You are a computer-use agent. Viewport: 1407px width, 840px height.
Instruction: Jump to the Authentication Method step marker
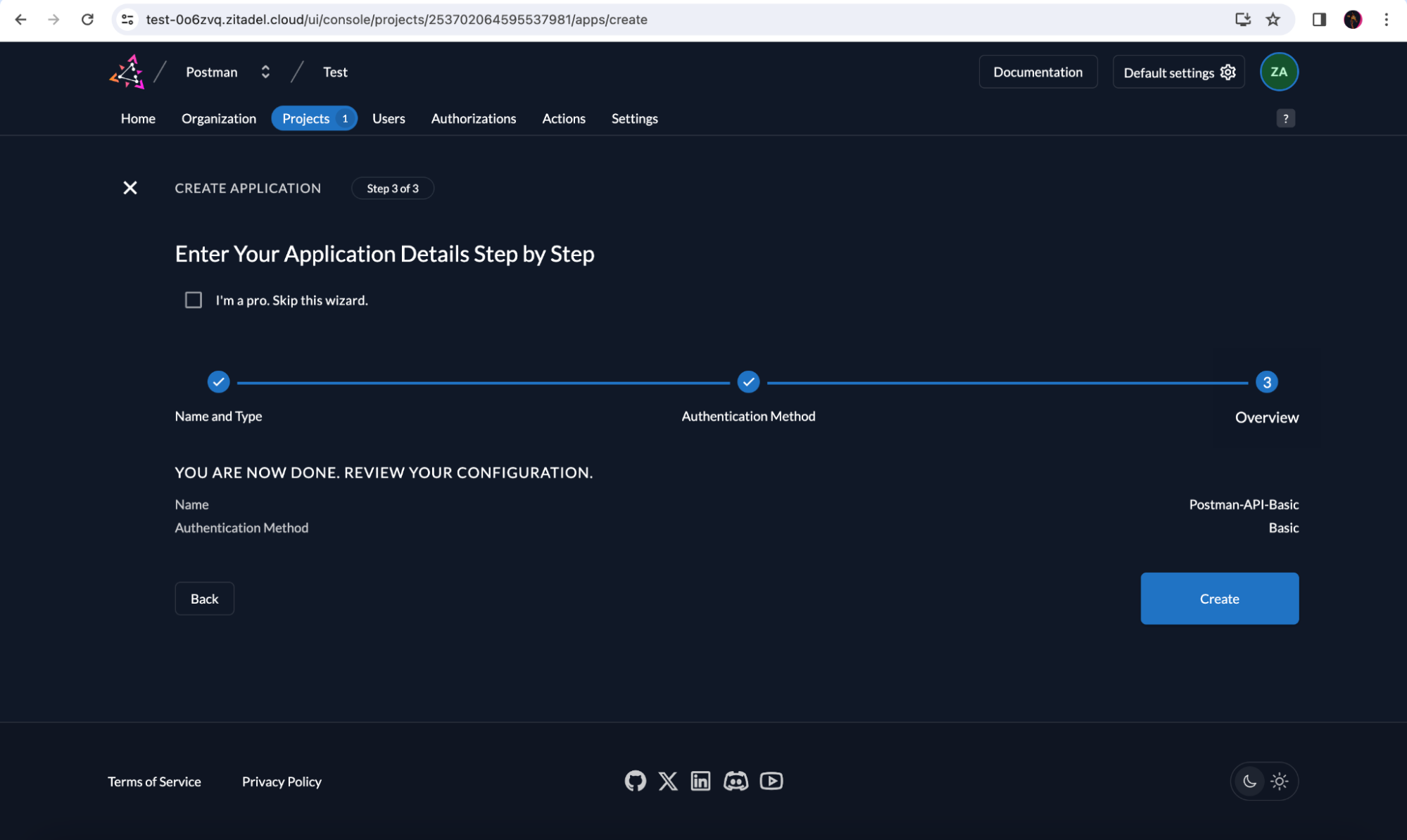748,382
